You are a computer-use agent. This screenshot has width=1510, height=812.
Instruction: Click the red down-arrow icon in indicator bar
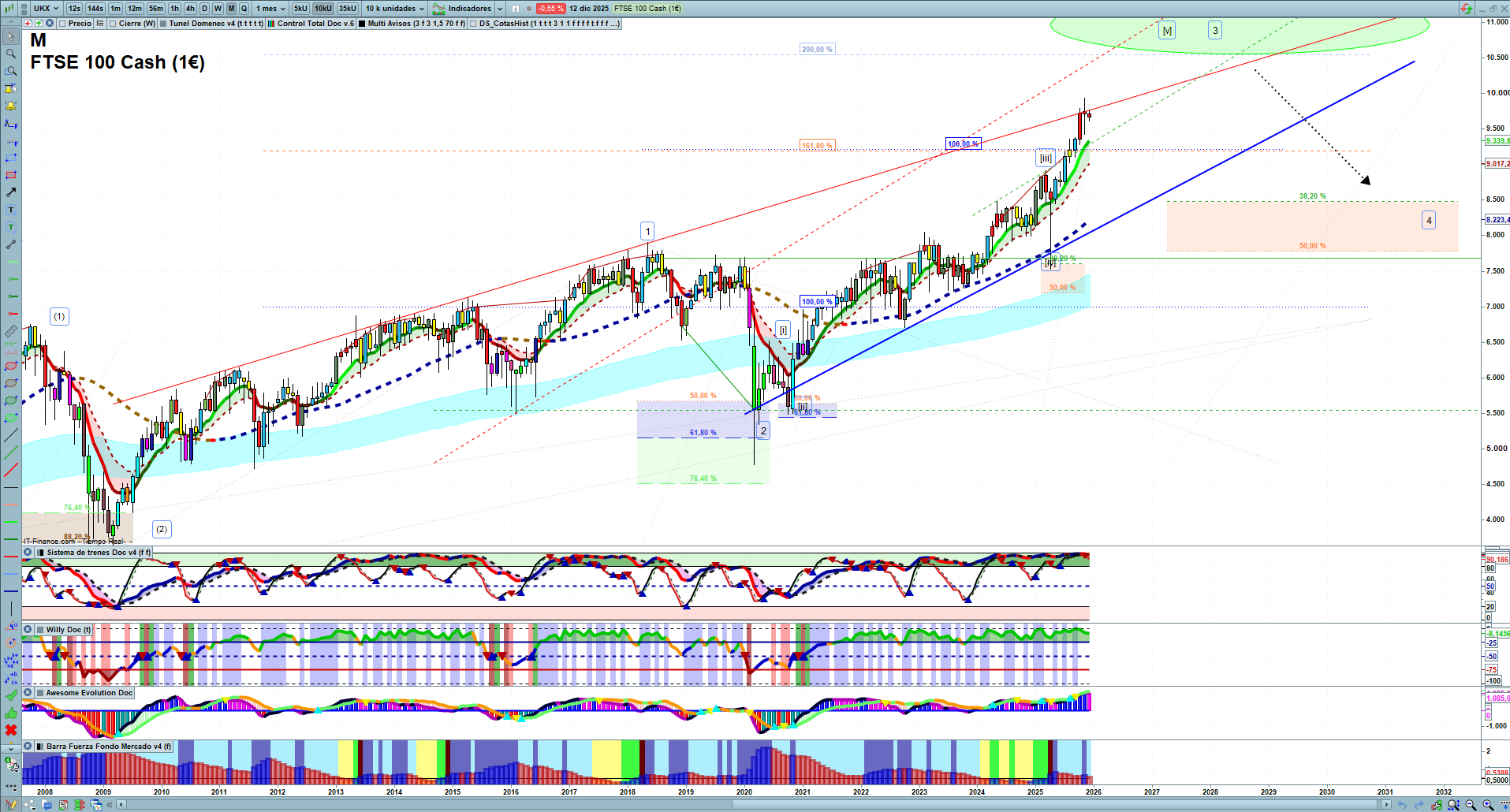coord(28,24)
